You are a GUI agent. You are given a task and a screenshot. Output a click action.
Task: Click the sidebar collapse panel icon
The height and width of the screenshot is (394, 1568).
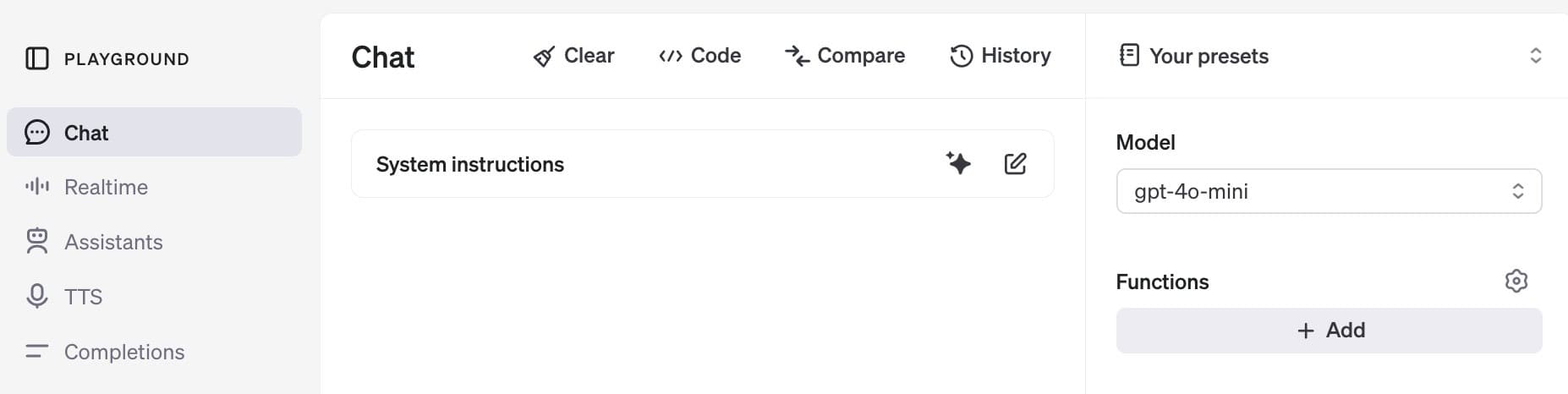37,58
